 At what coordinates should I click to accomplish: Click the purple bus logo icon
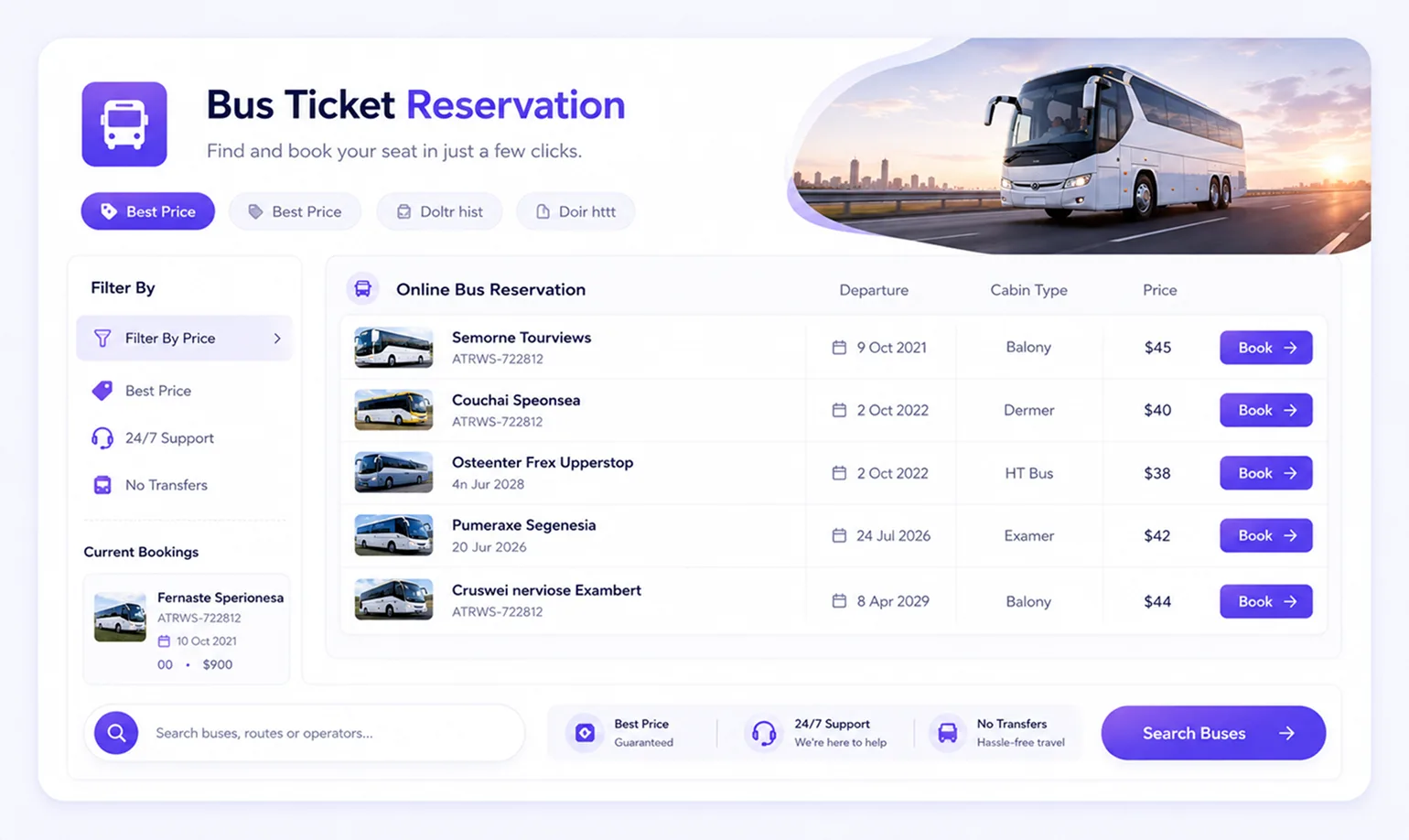tap(124, 124)
